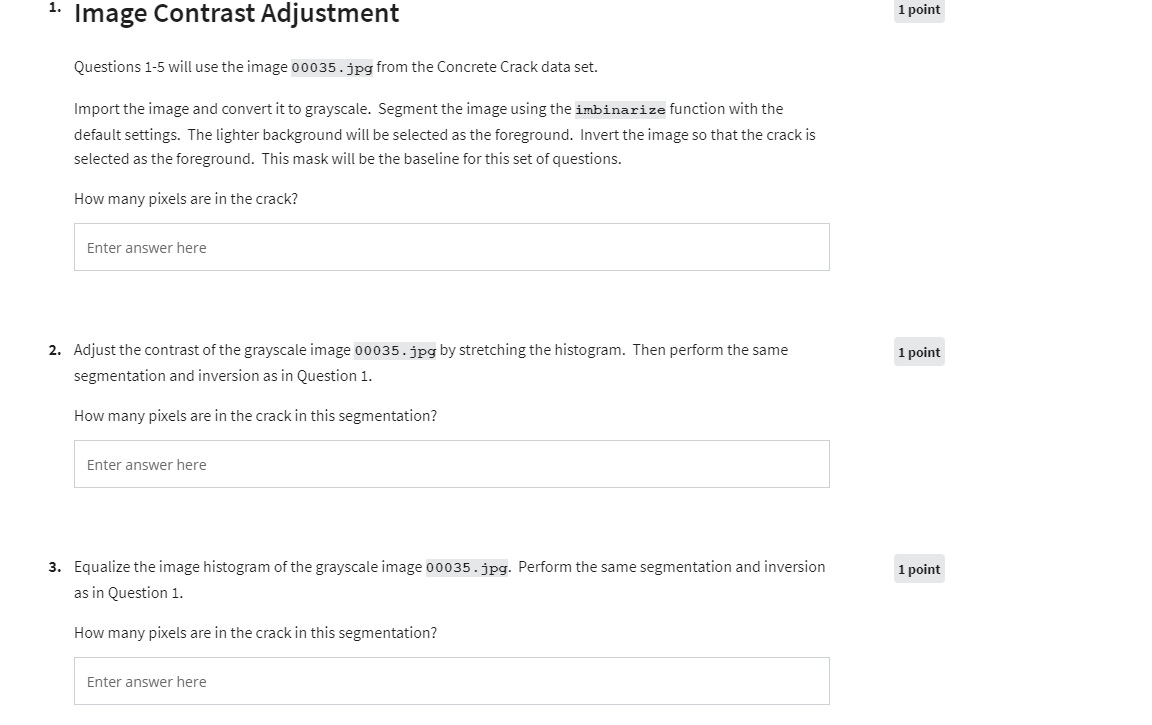This screenshot has height=725, width=1152.
Task: Click the answer field for Question 3
Action: [x=451, y=680]
